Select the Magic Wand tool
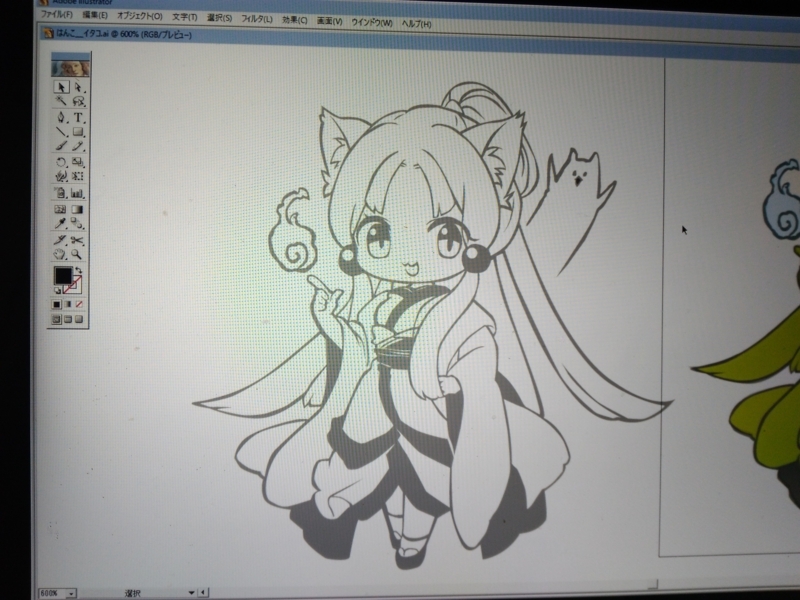The height and width of the screenshot is (600, 800). pos(61,101)
